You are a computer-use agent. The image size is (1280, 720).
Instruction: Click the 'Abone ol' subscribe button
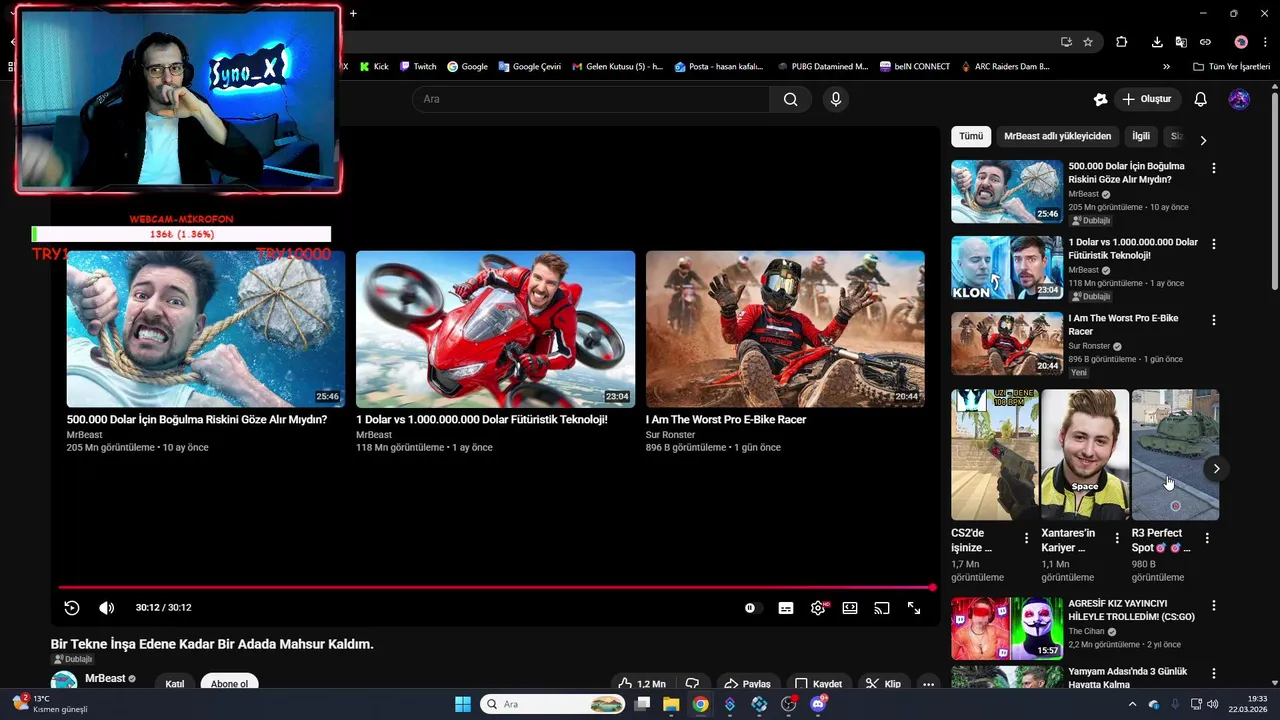[x=229, y=684]
